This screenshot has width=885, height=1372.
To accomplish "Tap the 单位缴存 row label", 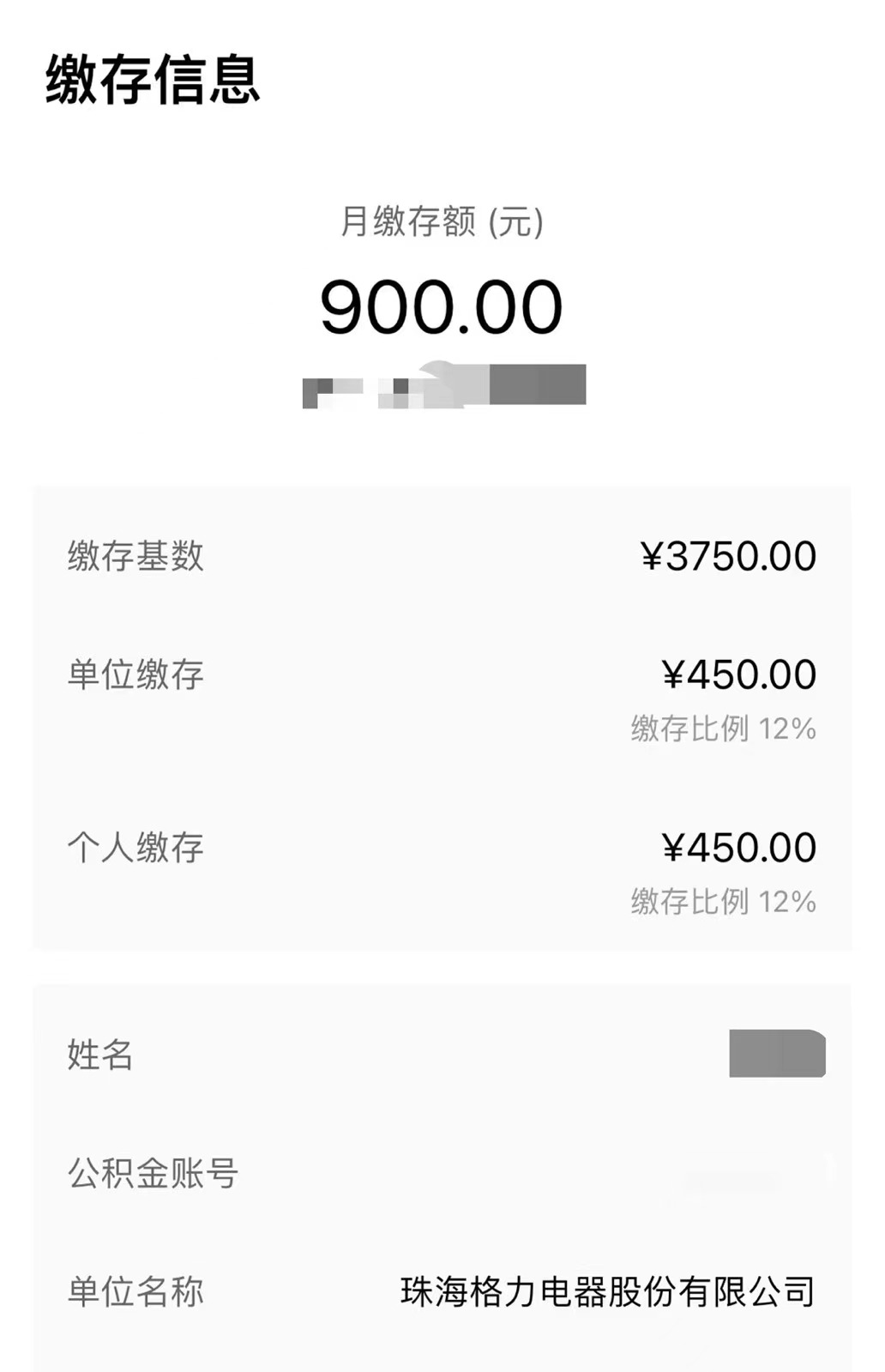I will pyautogui.click(x=135, y=674).
